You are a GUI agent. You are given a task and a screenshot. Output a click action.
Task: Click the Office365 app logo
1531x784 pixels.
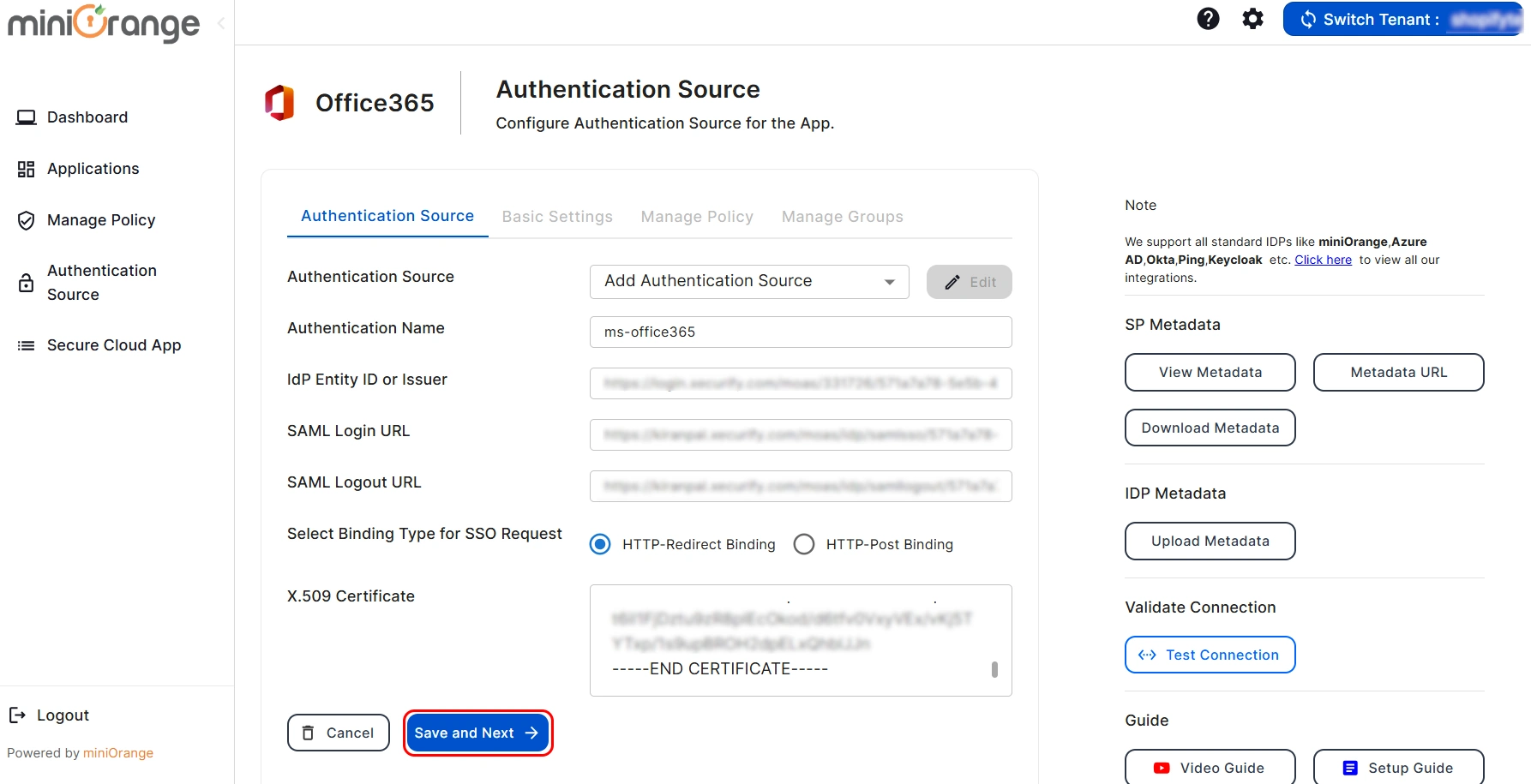pyautogui.click(x=279, y=103)
